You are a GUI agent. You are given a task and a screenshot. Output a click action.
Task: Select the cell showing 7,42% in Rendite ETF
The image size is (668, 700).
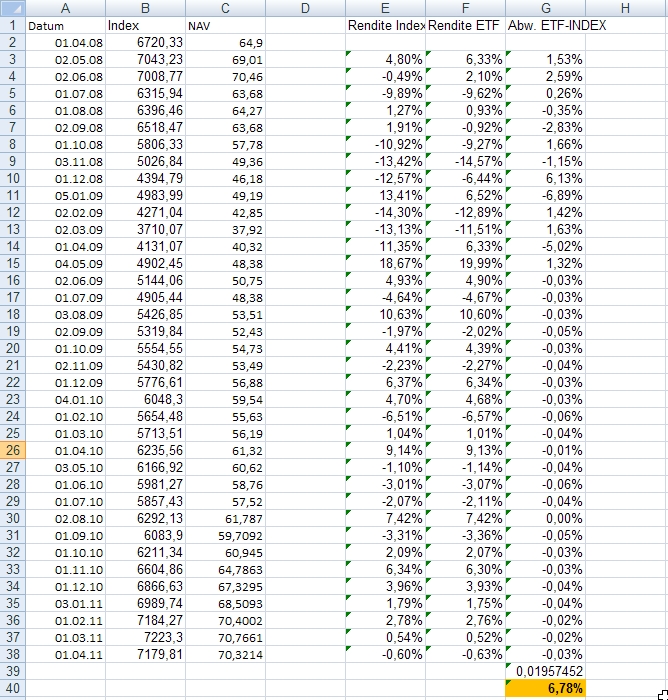[465, 518]
